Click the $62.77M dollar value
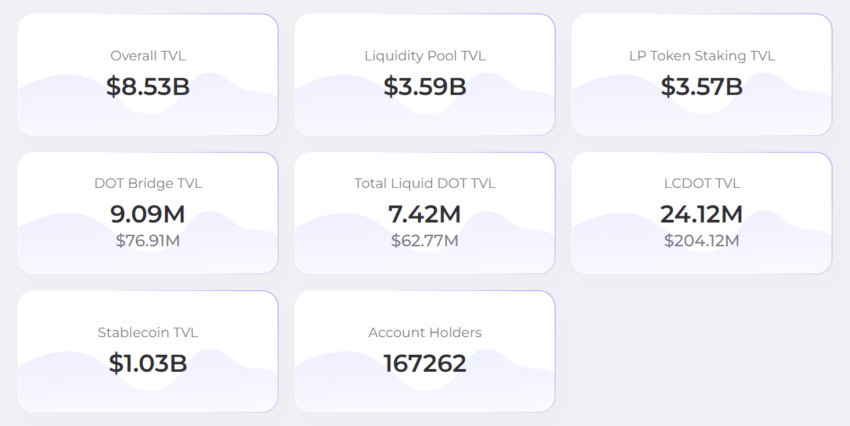 click(425, 241)
